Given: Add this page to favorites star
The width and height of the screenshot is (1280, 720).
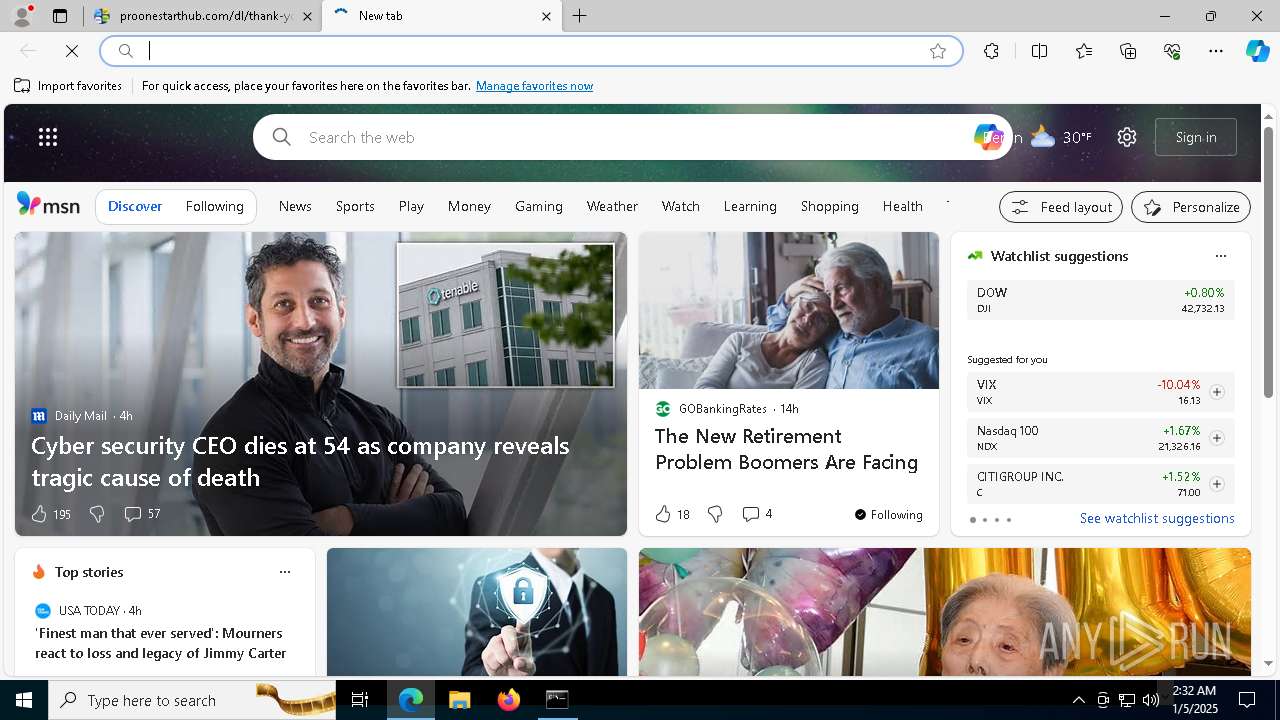Looking at the screenshot, I should coord(938,51).
